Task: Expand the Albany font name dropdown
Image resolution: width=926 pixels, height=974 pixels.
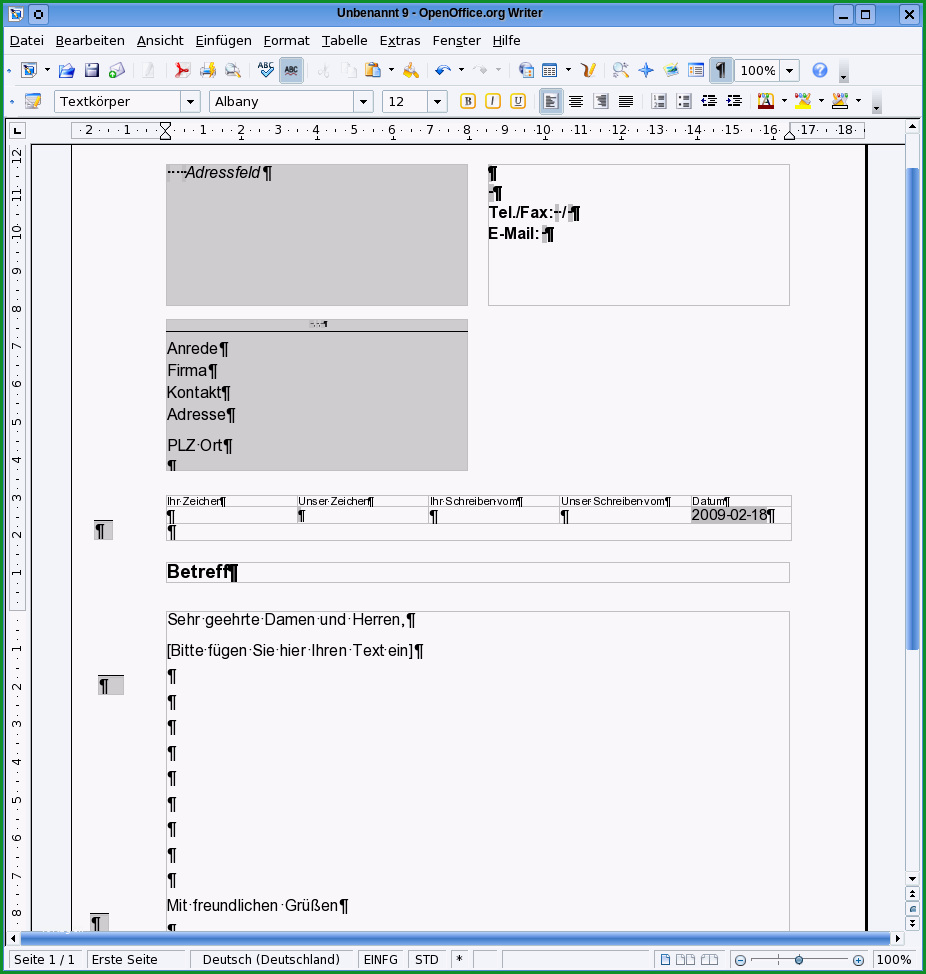Action: pyautogui.click(x=363, y=101)
